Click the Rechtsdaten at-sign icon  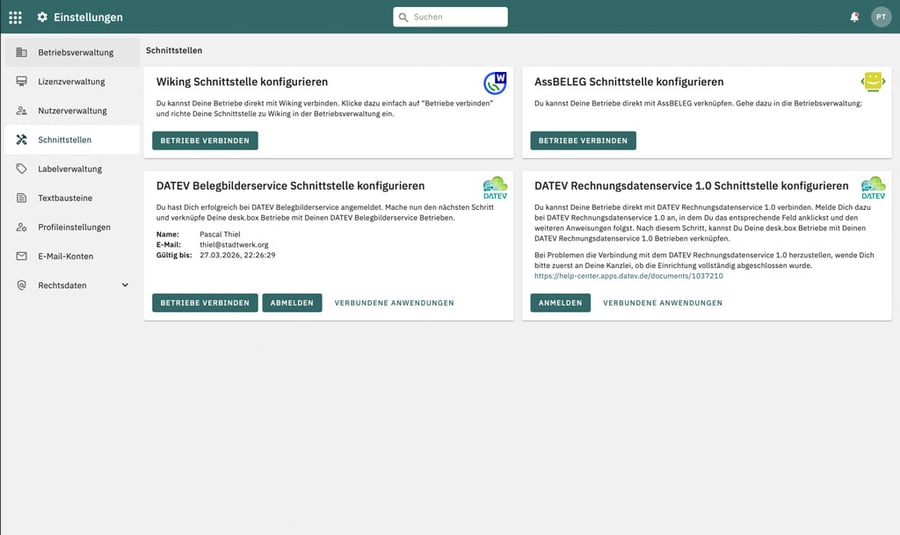(22, 285)
